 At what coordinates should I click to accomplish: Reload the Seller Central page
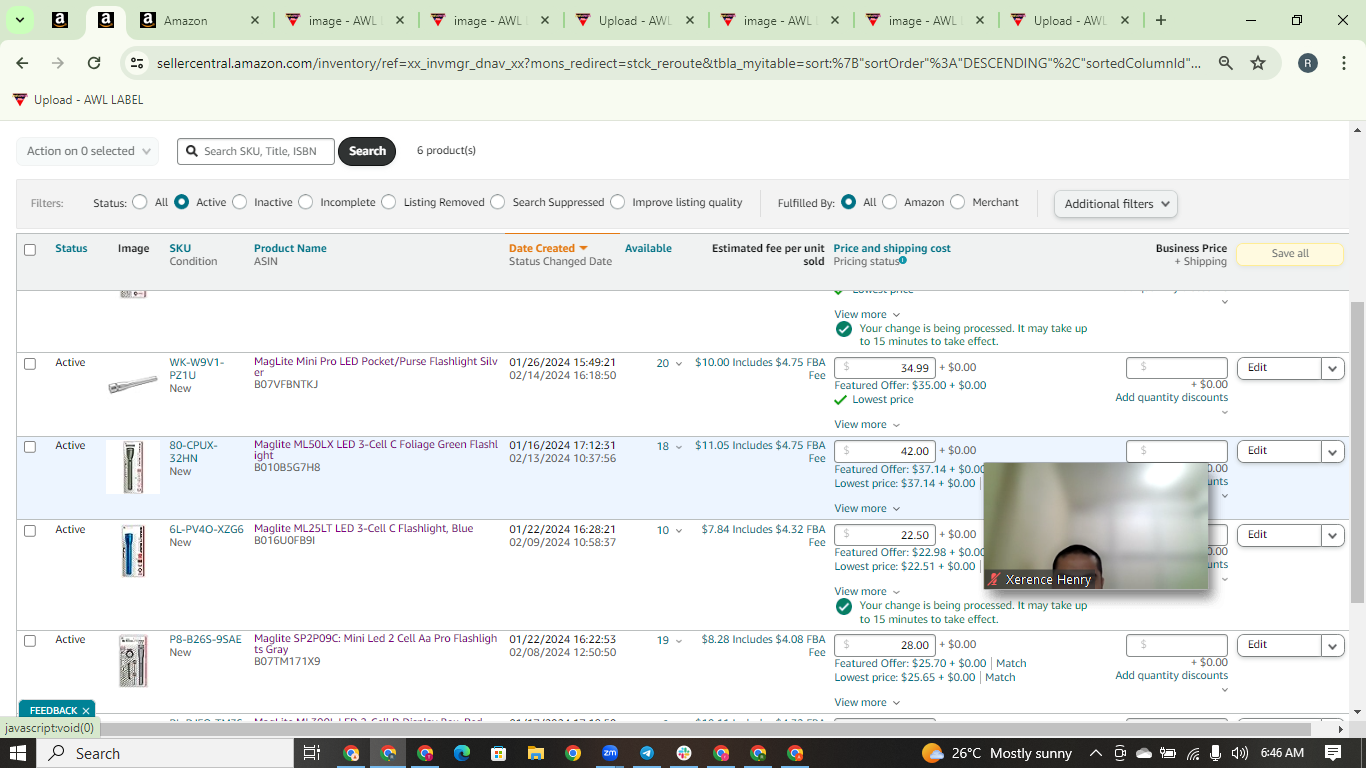click(94, 63)
